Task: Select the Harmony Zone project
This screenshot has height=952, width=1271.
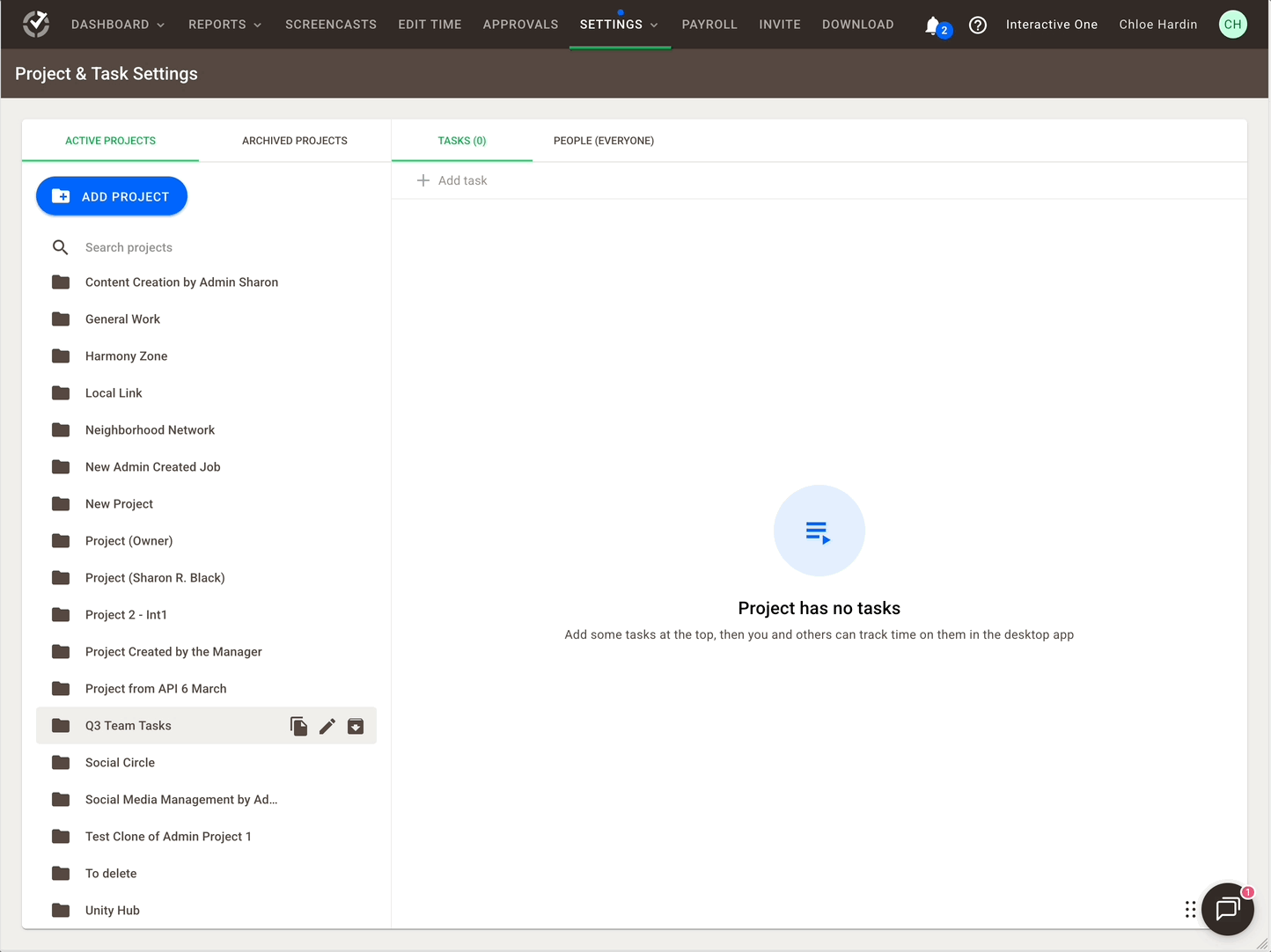Action: click(127, 356)
